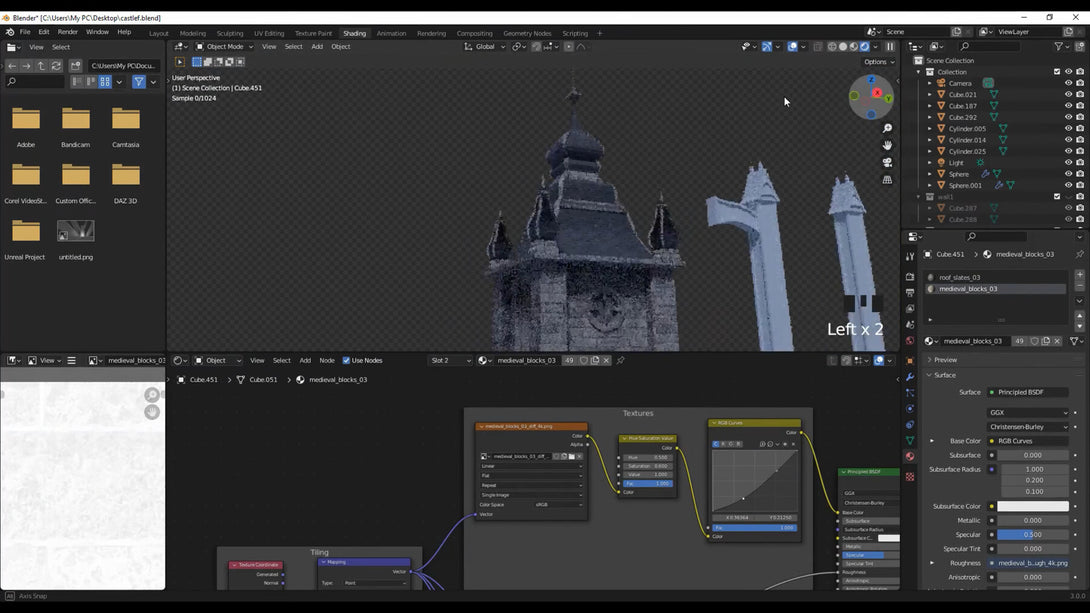Toggle the Use Nodes checkbox

tap(347, 360)
